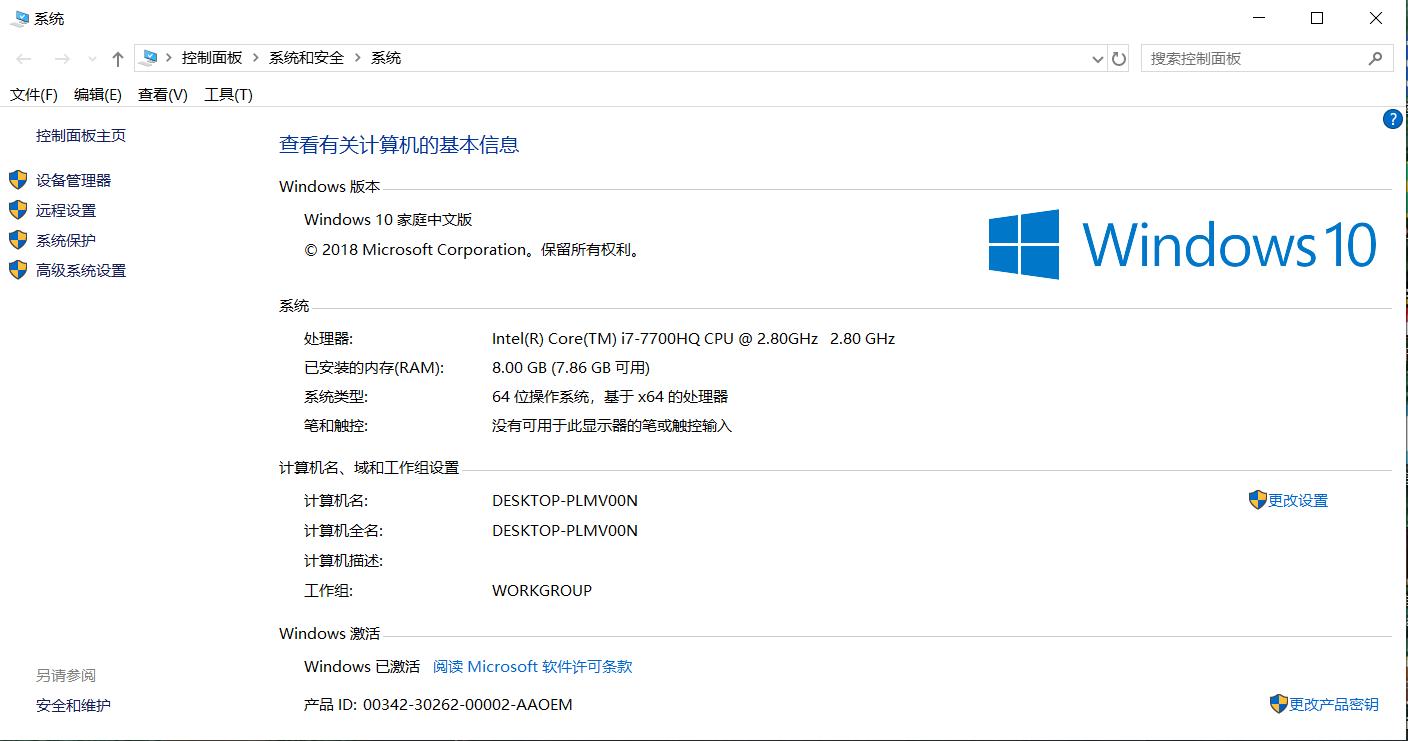The width and height of the screenshot is (1408, 741).
Task: Click the shield icon beside 设备管理器
Action: [17, 180]
